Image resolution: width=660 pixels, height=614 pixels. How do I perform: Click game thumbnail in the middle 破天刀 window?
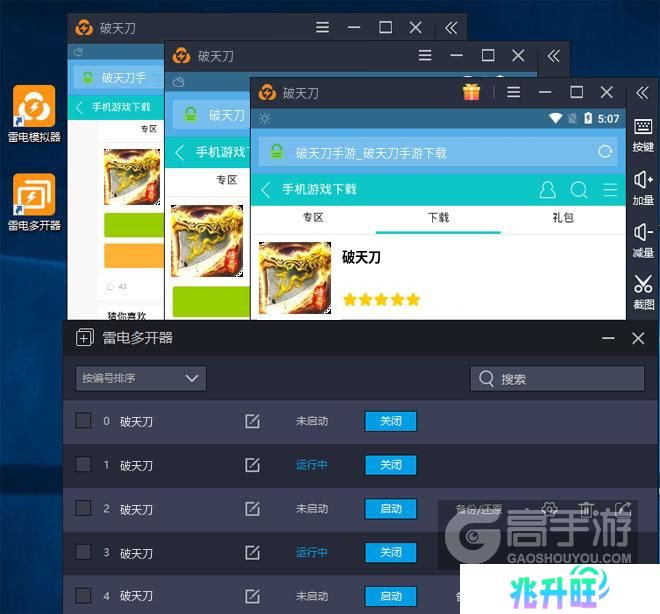(x=207, y=241)
